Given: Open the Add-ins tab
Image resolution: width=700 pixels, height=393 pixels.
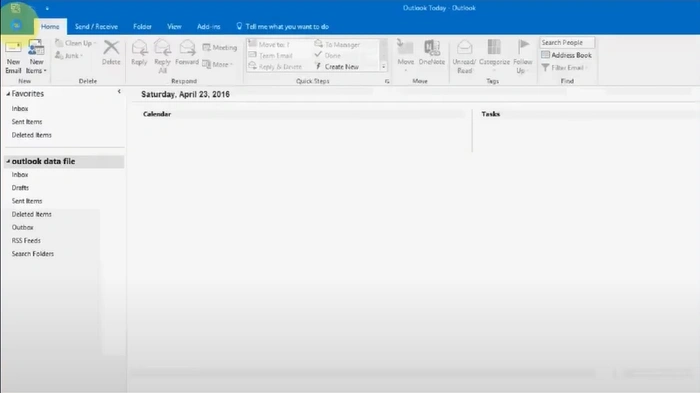Looking at the screenshot, I should click(x=208, y=27).
